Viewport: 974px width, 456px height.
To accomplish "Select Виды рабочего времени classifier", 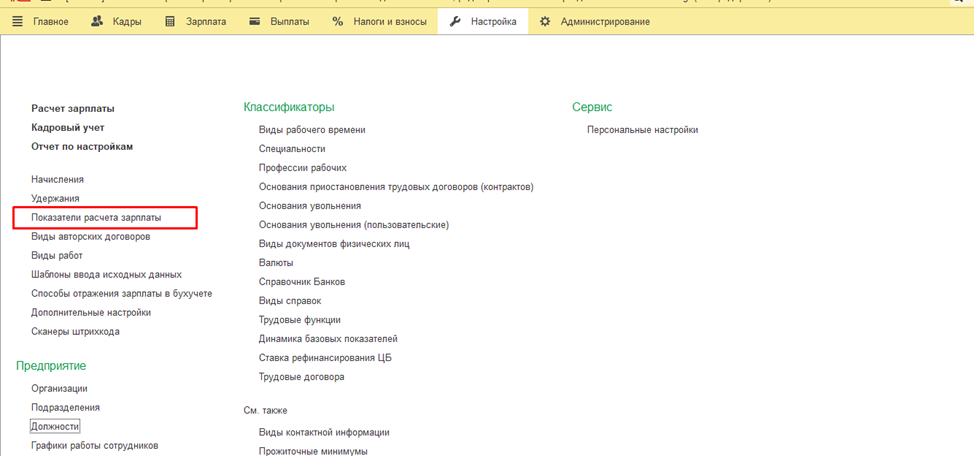I will (x=312, y=130).
